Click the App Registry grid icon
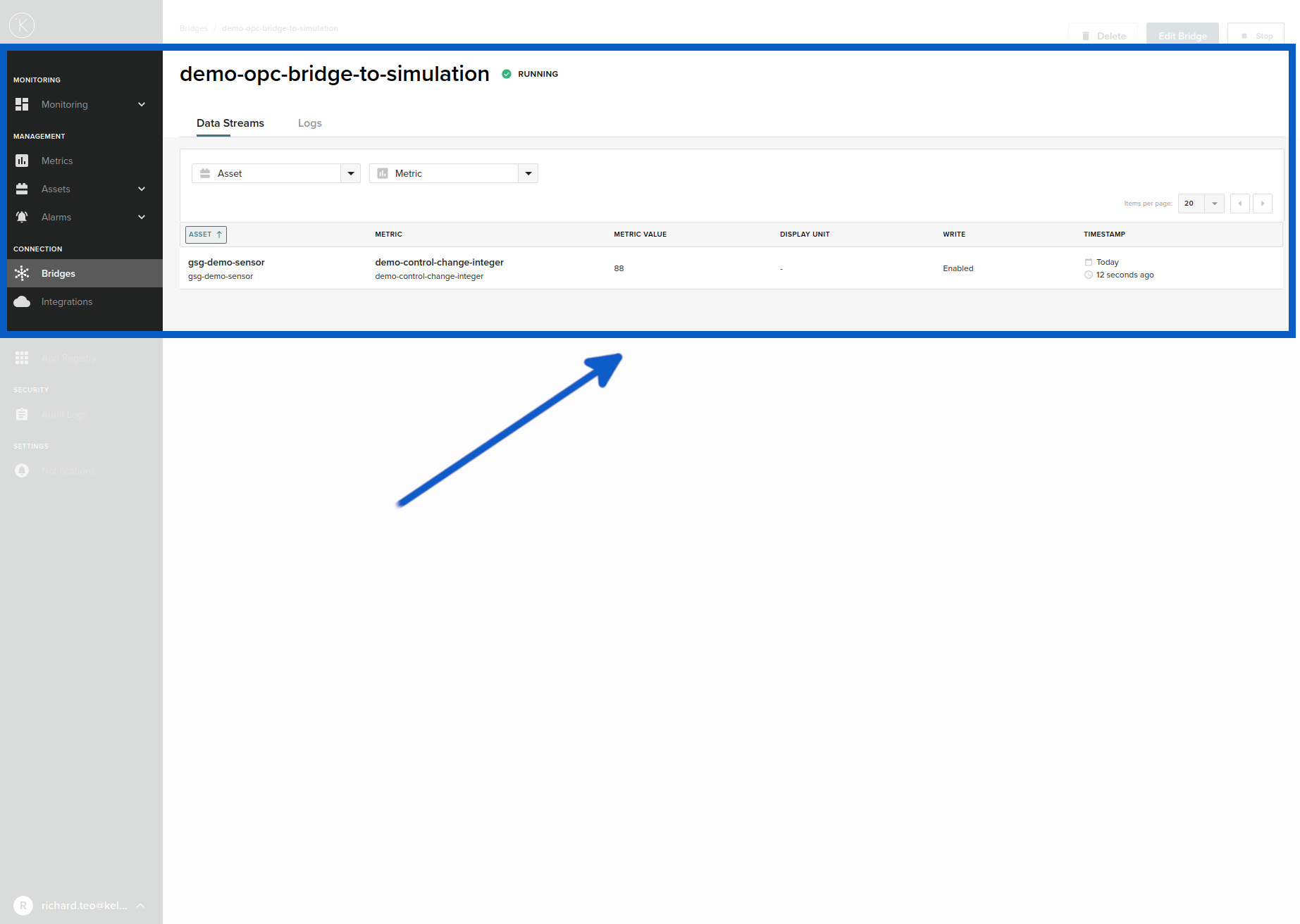The height and width of the screenshot is (924, 1300). tap(22, 358)
